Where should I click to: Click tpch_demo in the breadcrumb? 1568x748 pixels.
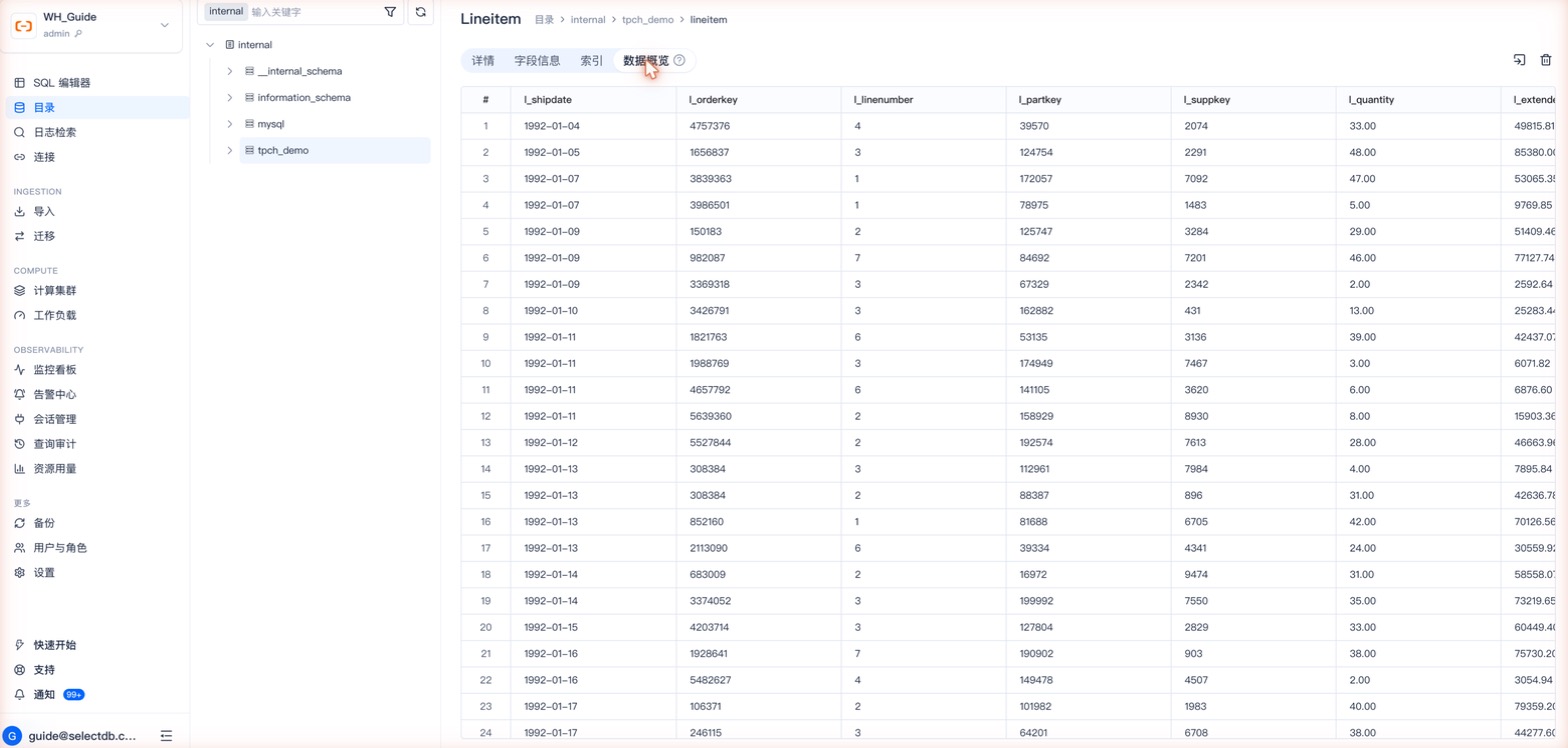(648, 20)
